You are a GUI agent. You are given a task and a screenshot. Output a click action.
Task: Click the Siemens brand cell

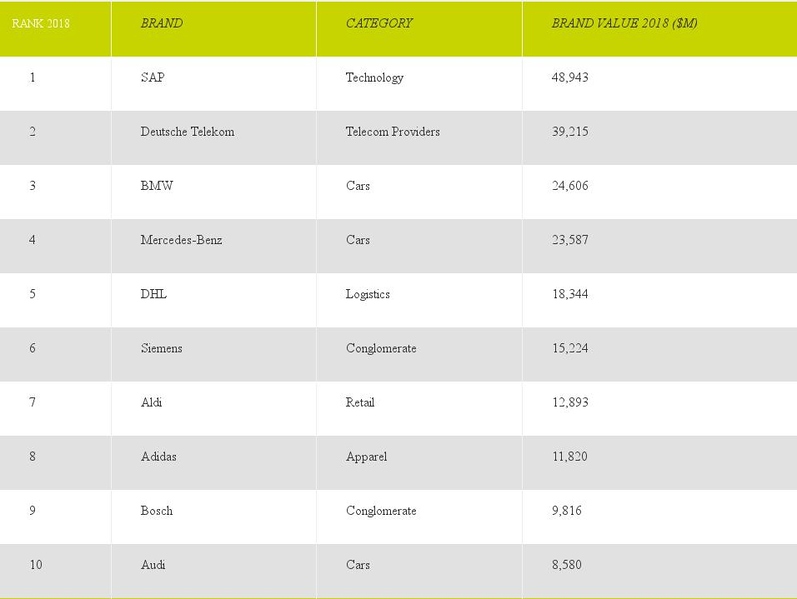[x=161, y=348]
